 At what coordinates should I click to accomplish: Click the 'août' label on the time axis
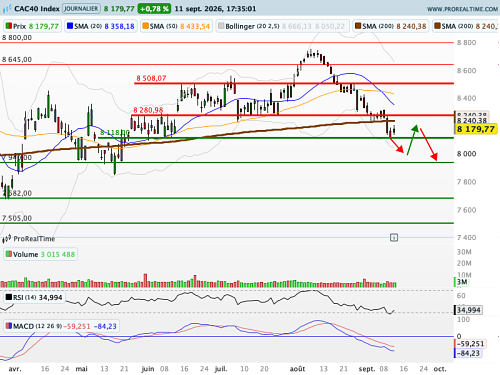click(297, 369)
